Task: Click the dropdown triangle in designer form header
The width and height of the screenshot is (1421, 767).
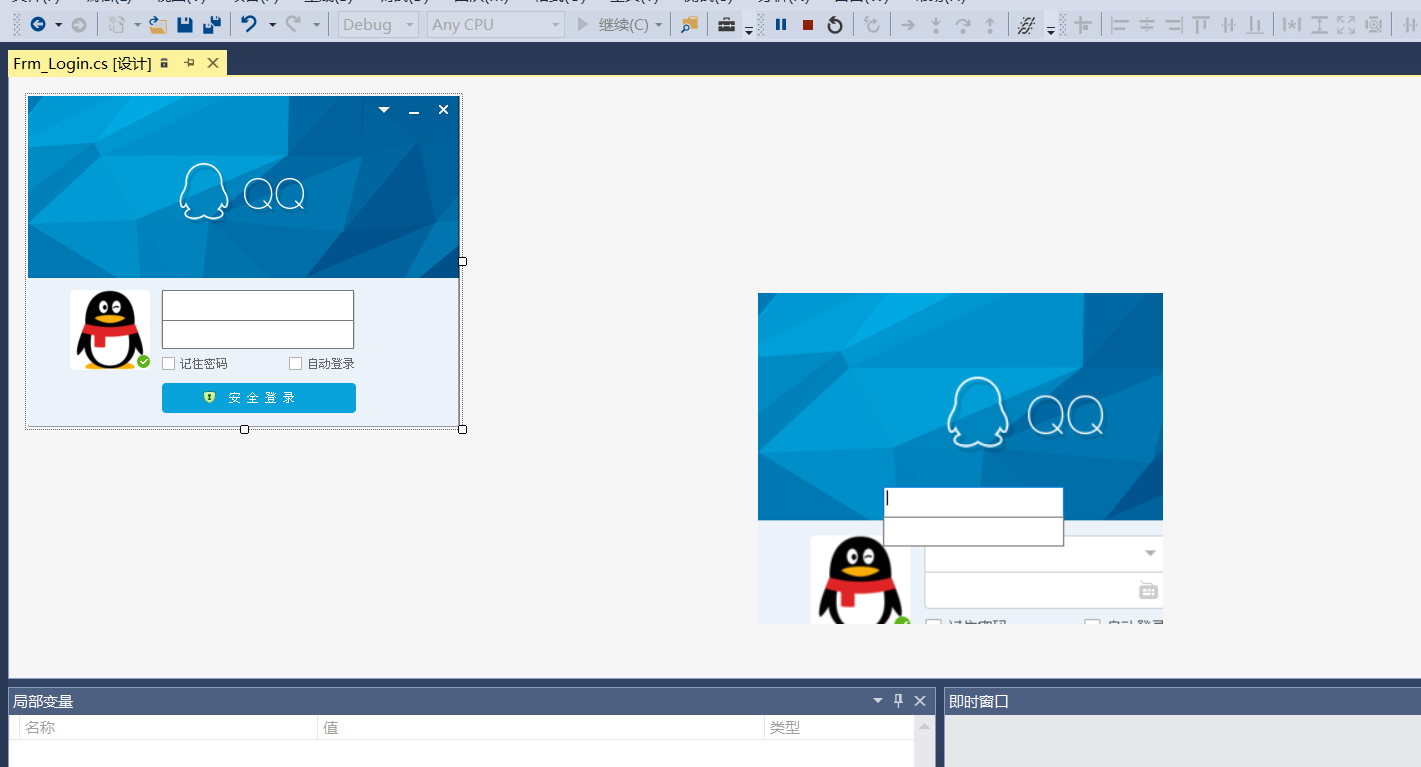Action: coord(384,110)
